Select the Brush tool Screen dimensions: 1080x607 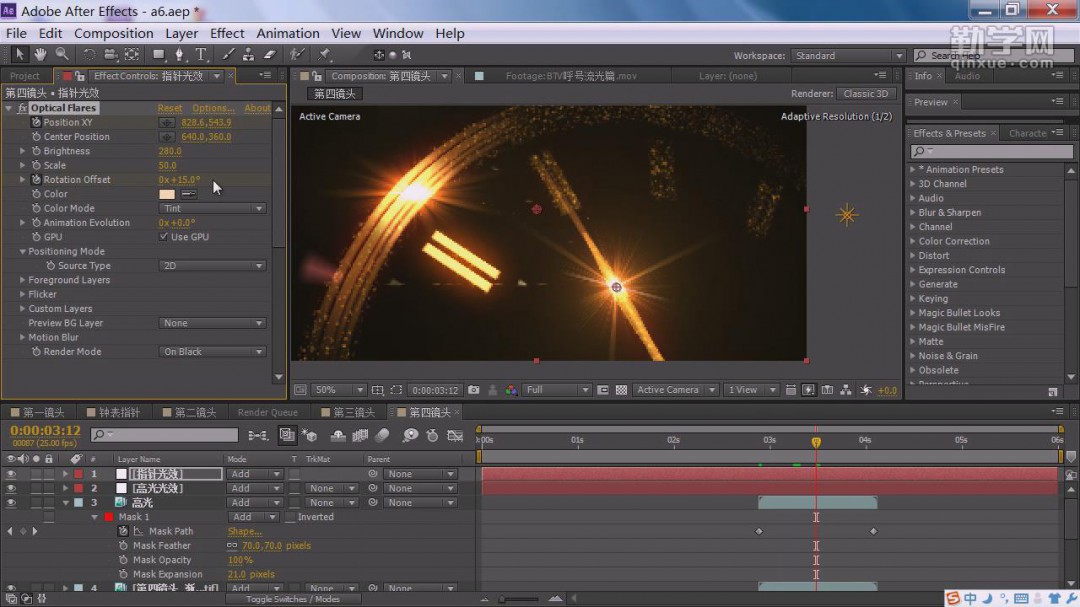(228, 54)
